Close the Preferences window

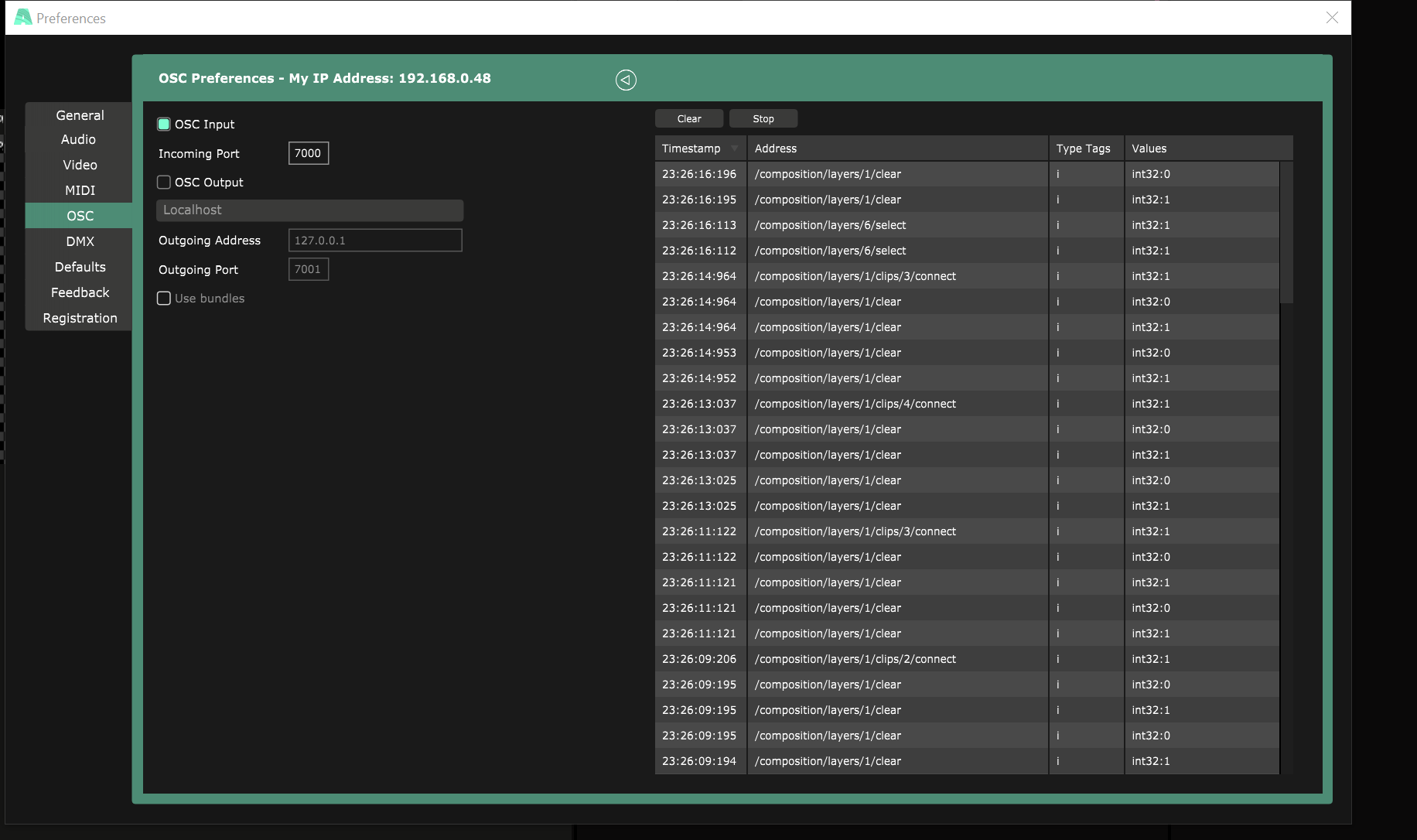point(1331,18)
